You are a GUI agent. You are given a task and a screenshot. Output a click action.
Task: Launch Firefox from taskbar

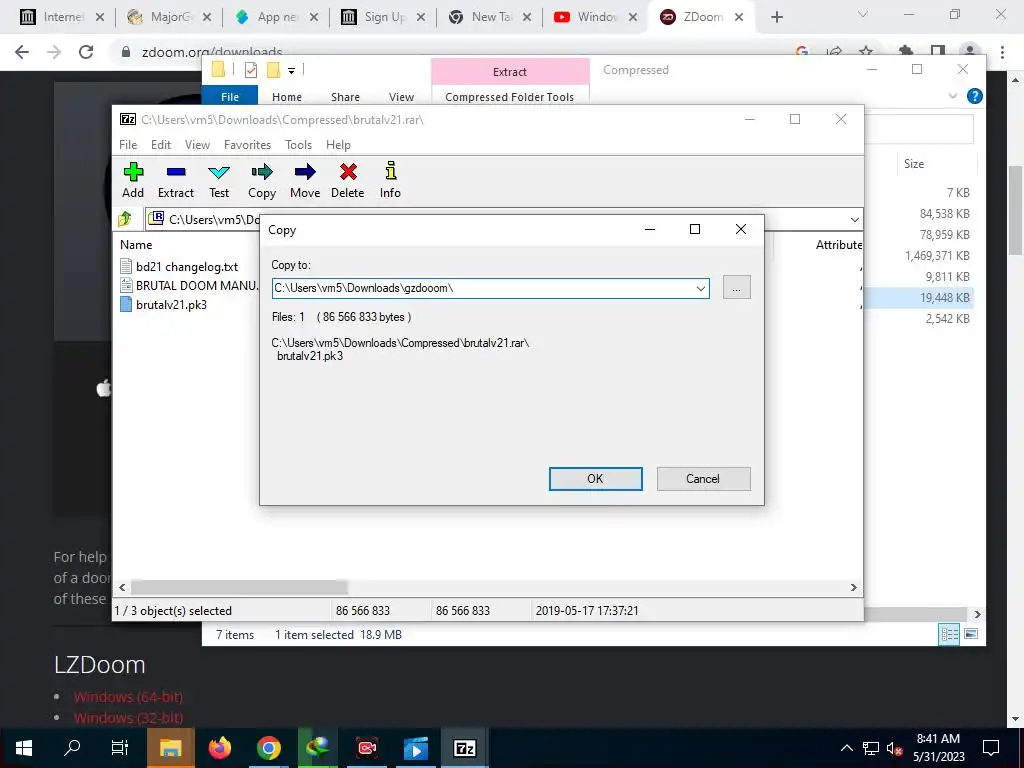point(220,748)
